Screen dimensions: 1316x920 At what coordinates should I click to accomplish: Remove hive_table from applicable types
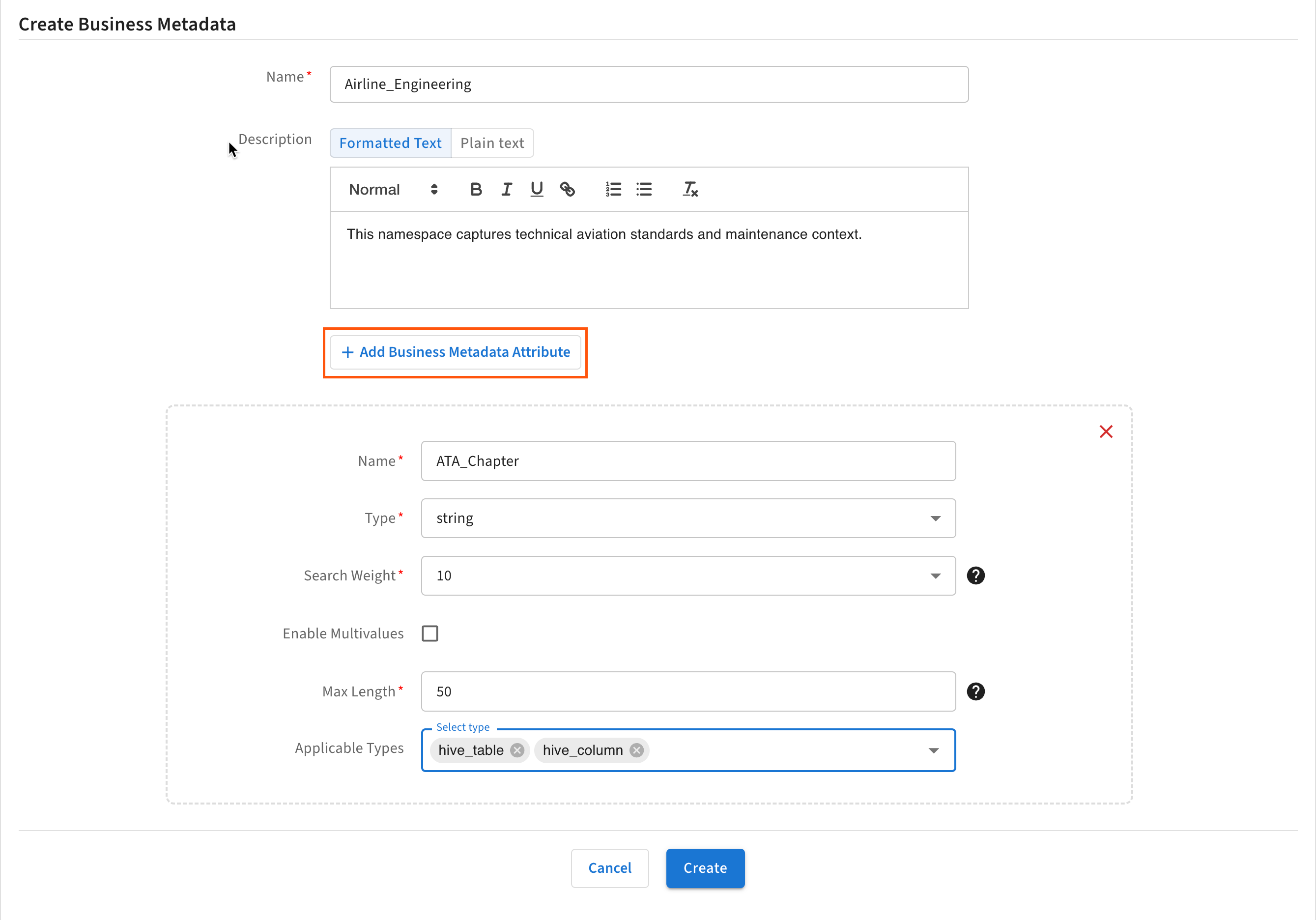pos(517,750)
